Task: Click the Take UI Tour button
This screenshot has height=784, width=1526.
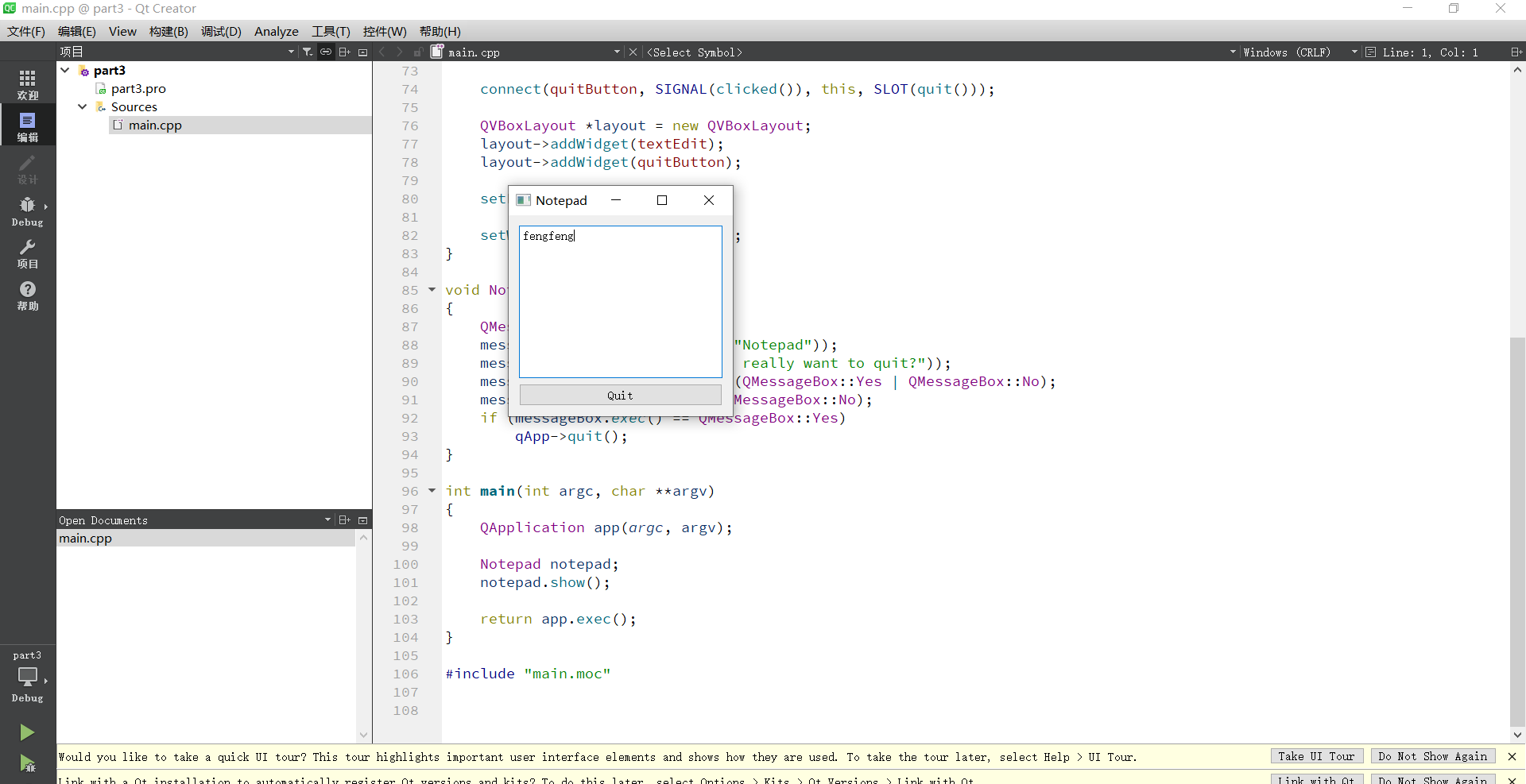Action: [1316, 756]
